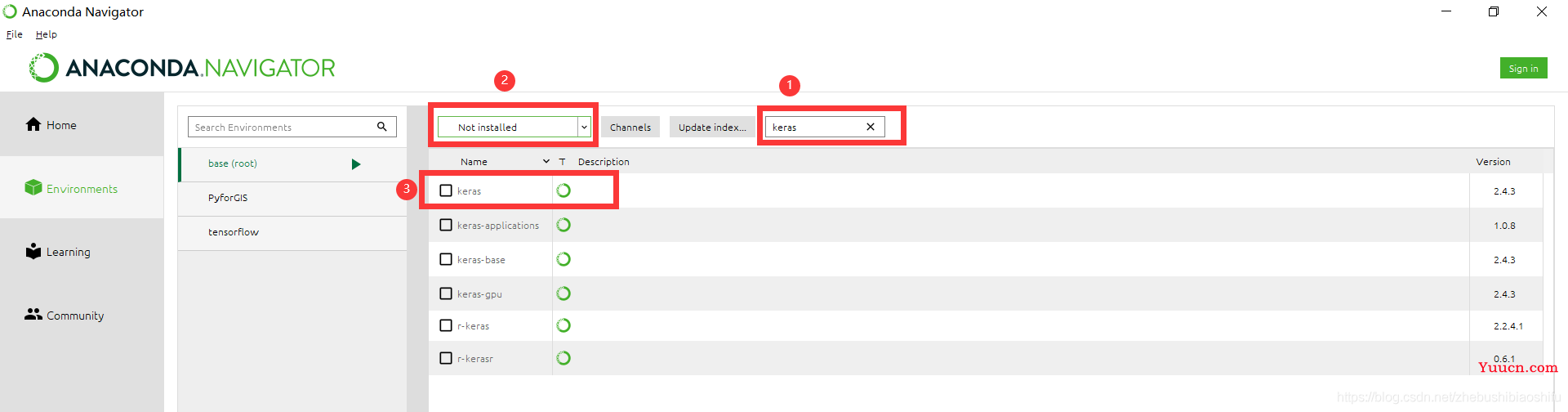Click the status circle icon for keras
This screenshot has width=1568, height=412.
point(563,190)
